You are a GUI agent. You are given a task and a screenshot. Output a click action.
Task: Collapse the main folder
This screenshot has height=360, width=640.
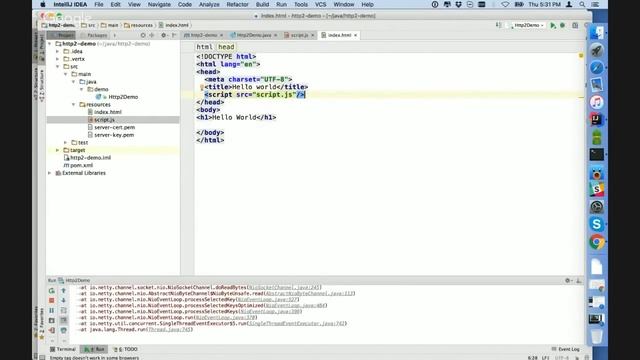(x=65, y=74)
